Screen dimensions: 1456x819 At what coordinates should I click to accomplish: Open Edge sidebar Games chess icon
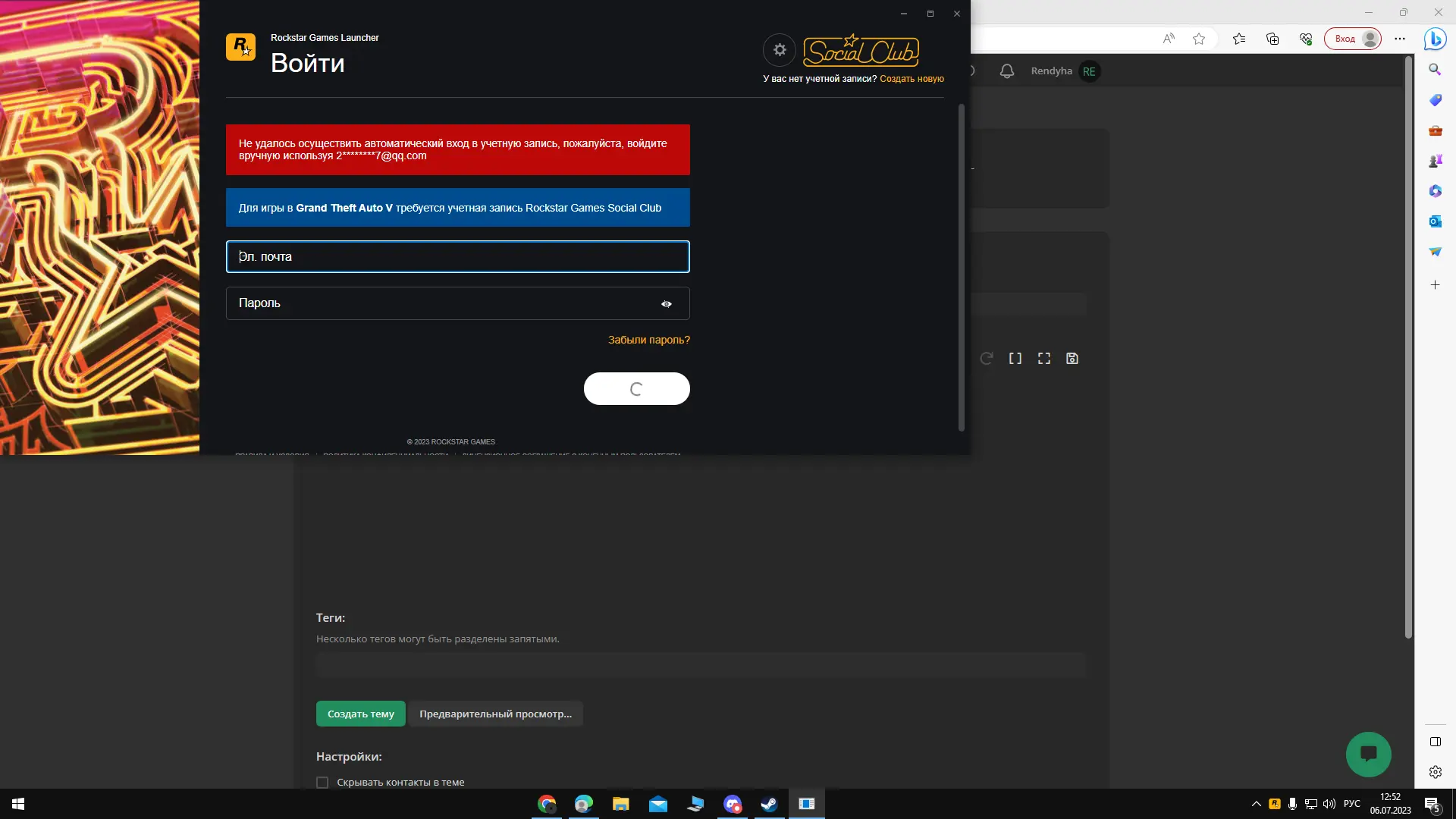[1435, 161]
